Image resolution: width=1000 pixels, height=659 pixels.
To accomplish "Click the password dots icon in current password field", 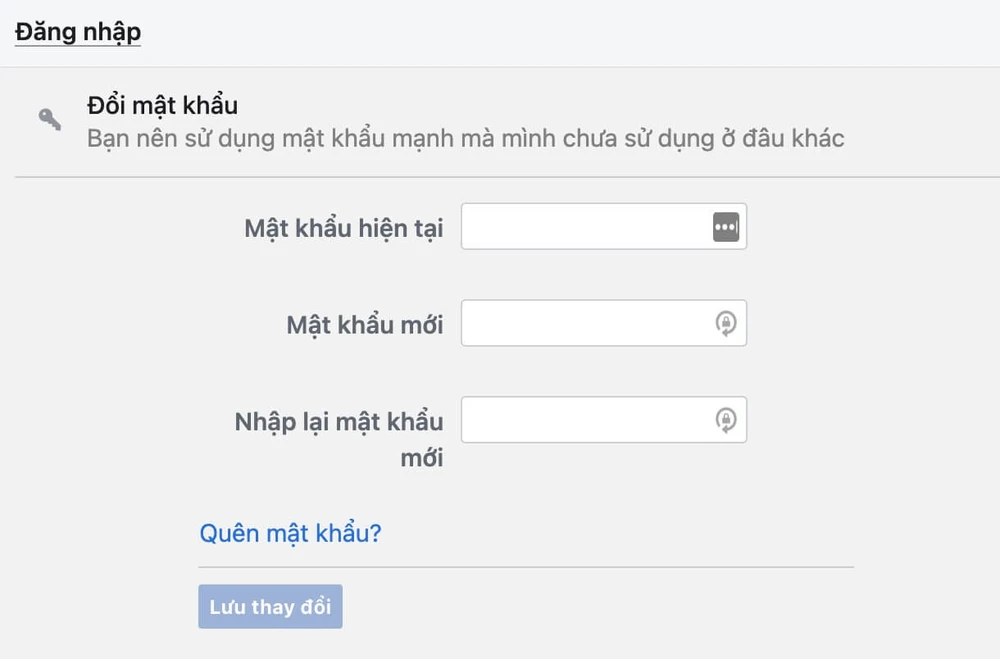I will [726, 226].
